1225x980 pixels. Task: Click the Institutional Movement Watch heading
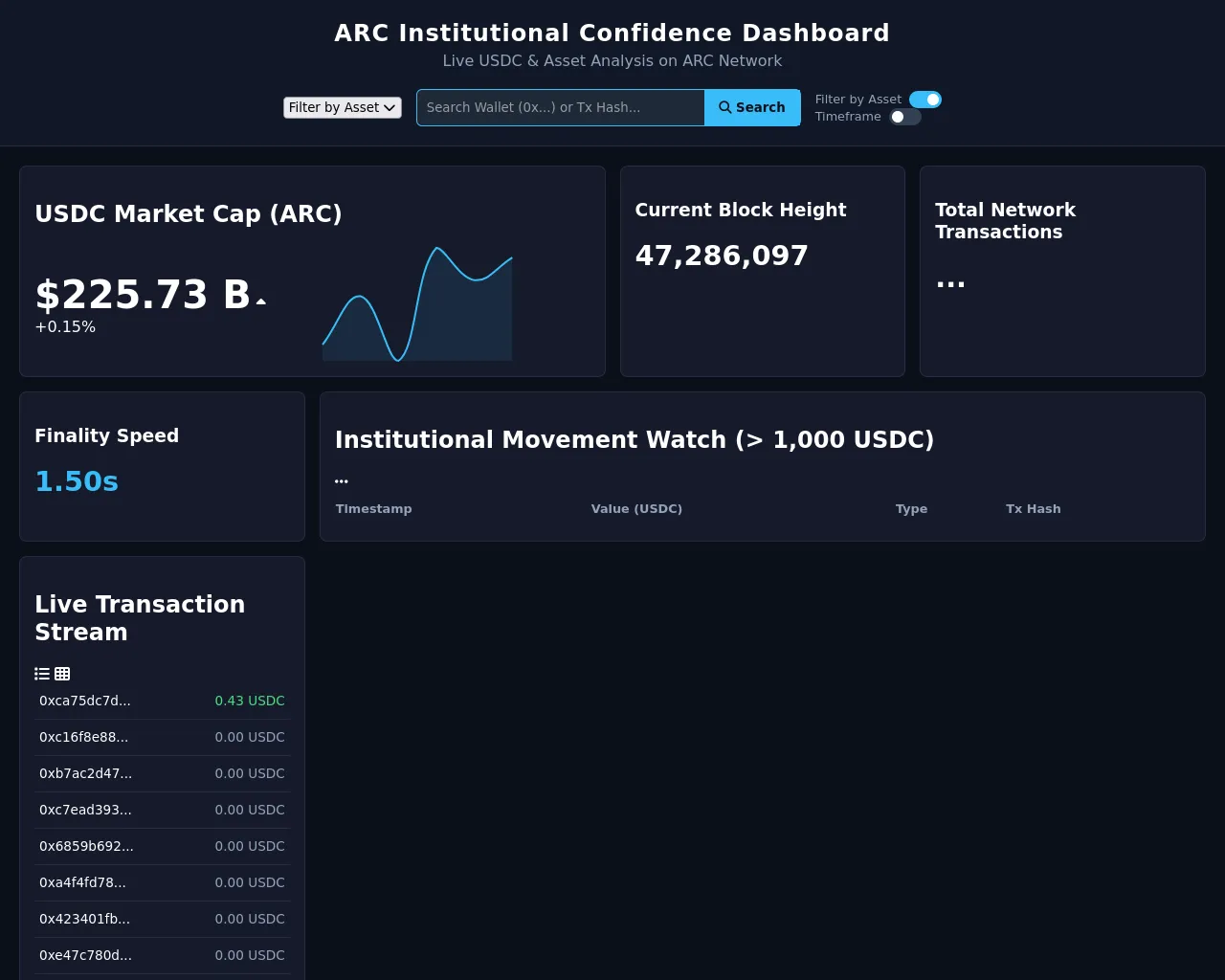[x=635, y=439]
